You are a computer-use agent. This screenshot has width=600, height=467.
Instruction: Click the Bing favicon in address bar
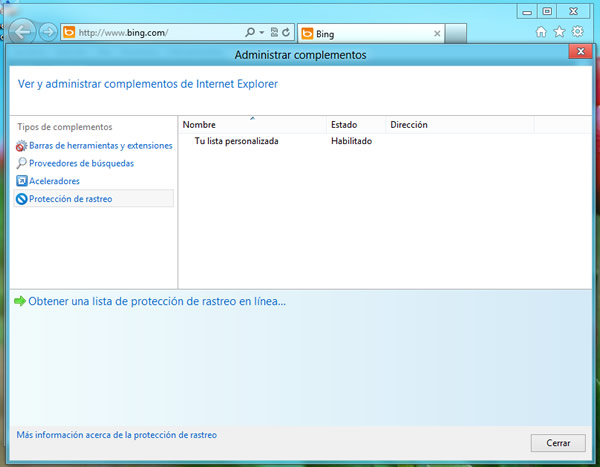[69, 32]
